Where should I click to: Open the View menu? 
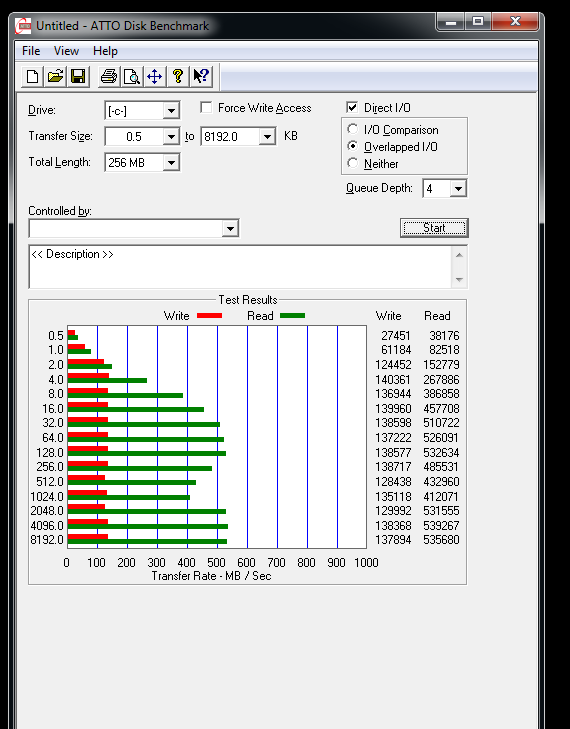click(x=66, y=51)
